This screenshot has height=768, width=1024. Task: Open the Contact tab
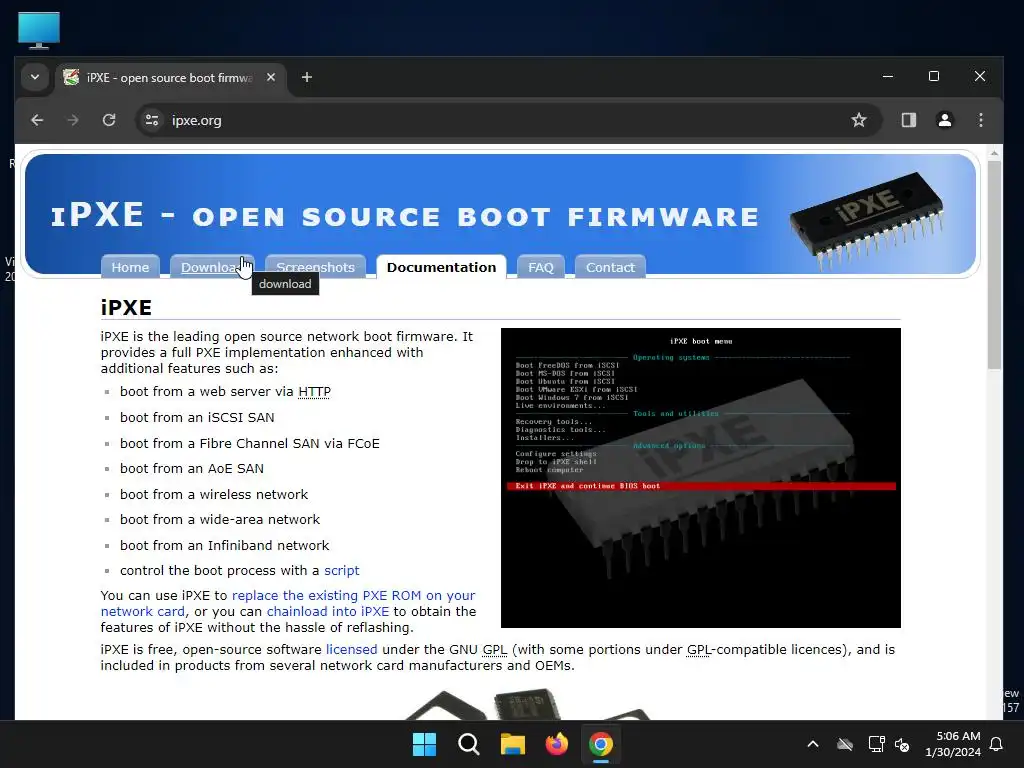(610, 267)
